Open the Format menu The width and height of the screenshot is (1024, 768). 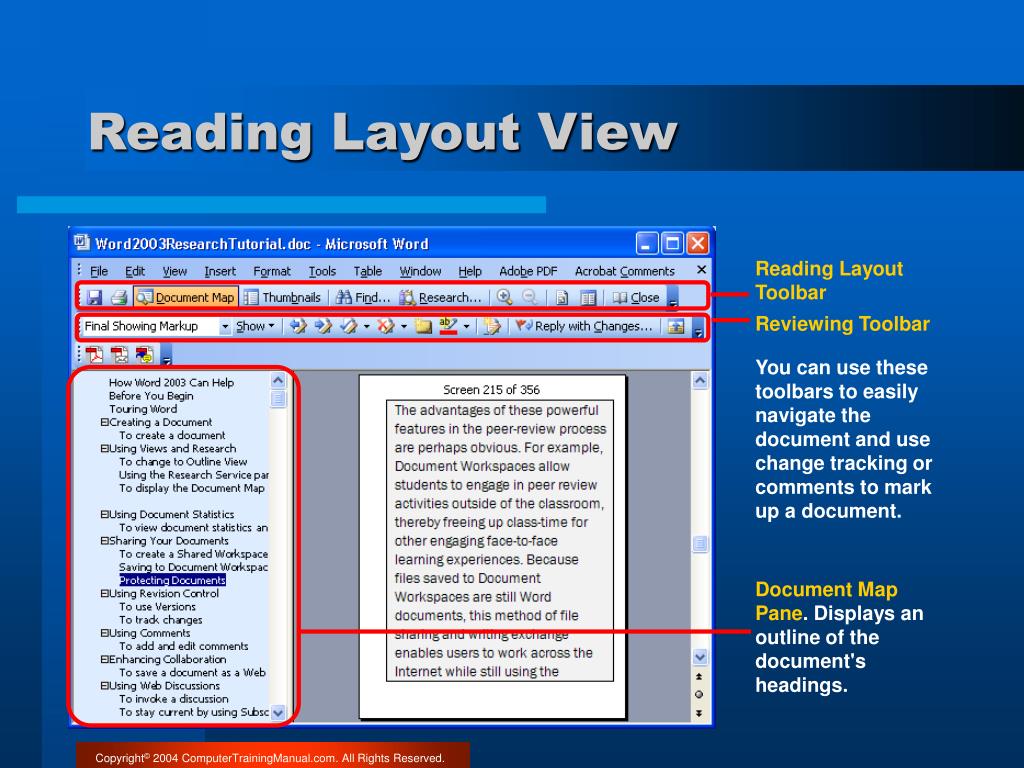click(272, 271)
